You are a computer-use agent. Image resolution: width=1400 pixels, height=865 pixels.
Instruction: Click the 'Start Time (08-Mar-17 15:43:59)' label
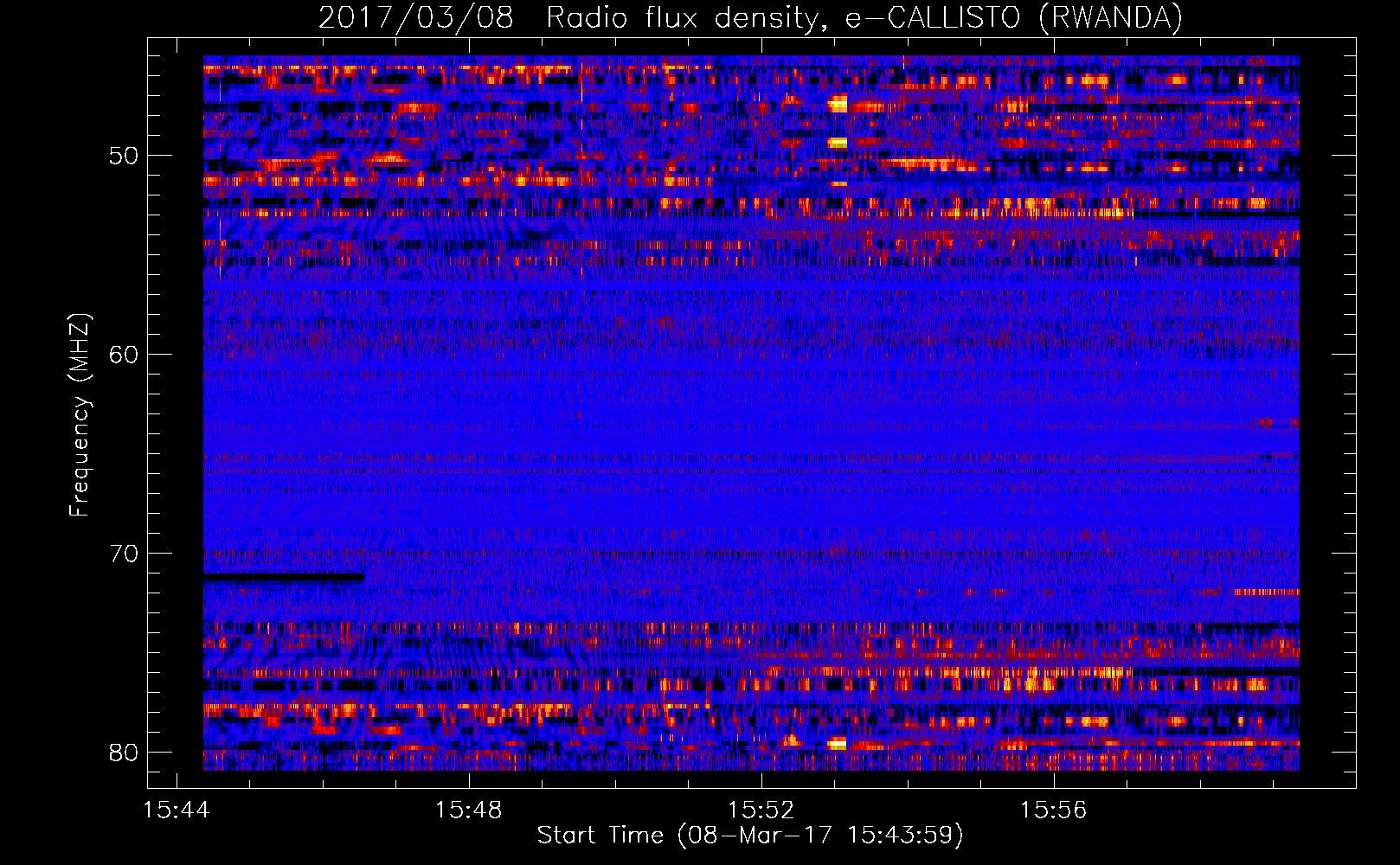pyautogui.click(x=750, y=836)
